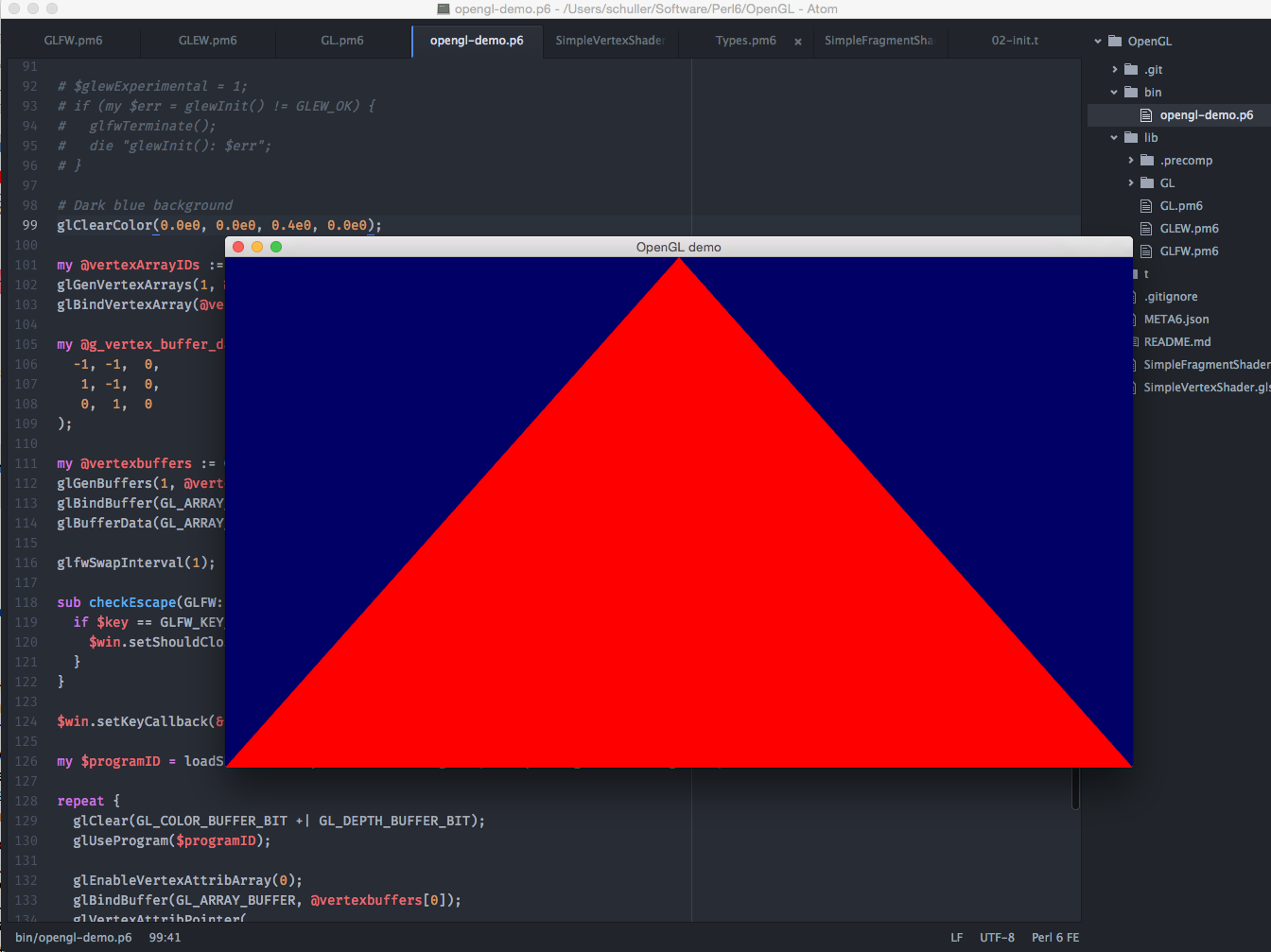The image size is (1271, 952).
Task: Place cursor on glClearColor line
Action: pyautogui.click(x=219, y=225)
